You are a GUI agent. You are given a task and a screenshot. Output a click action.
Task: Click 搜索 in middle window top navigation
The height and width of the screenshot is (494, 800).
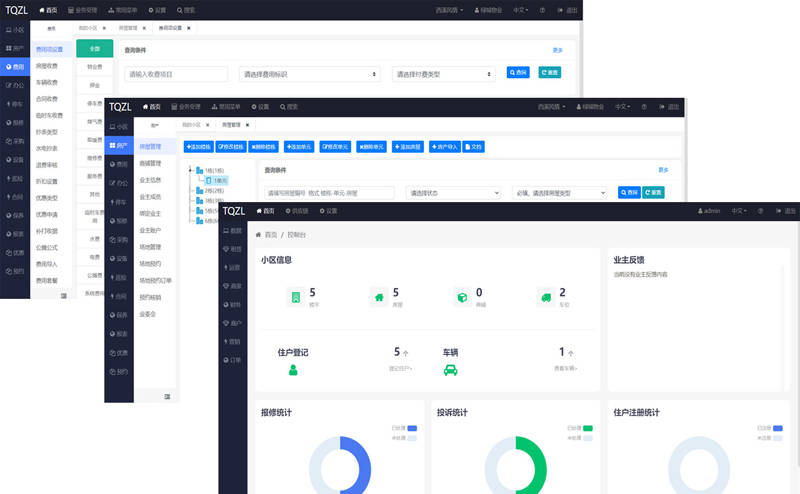click(x=289, y=107)
